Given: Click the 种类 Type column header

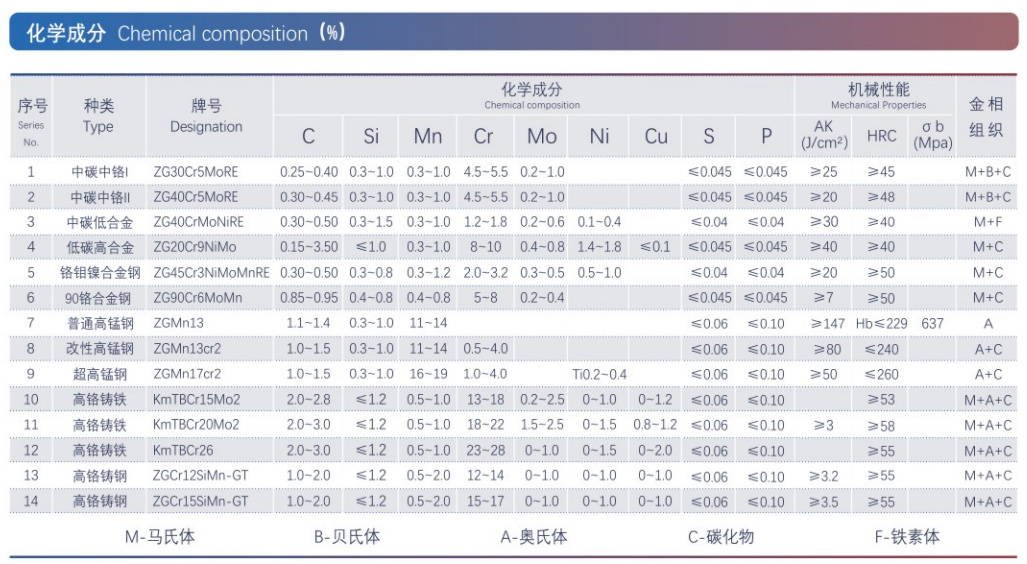Looking at the screenshot, I should coord(98,116).
